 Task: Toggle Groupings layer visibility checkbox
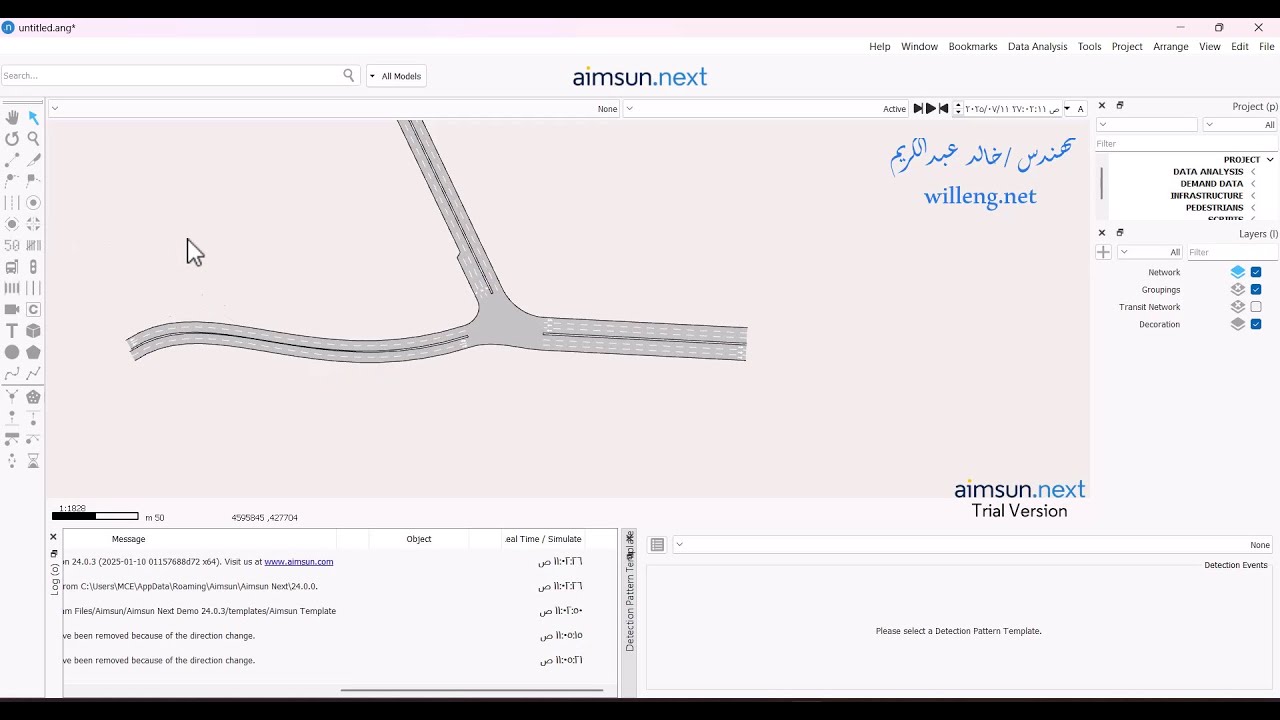tap(1256, 290)
